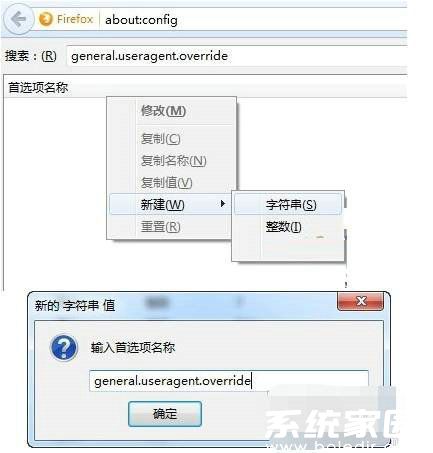Viewport: 433px width, 453px height.
Task: Click the 新的 字符串 值 dialog title bar
Action: 183,305
